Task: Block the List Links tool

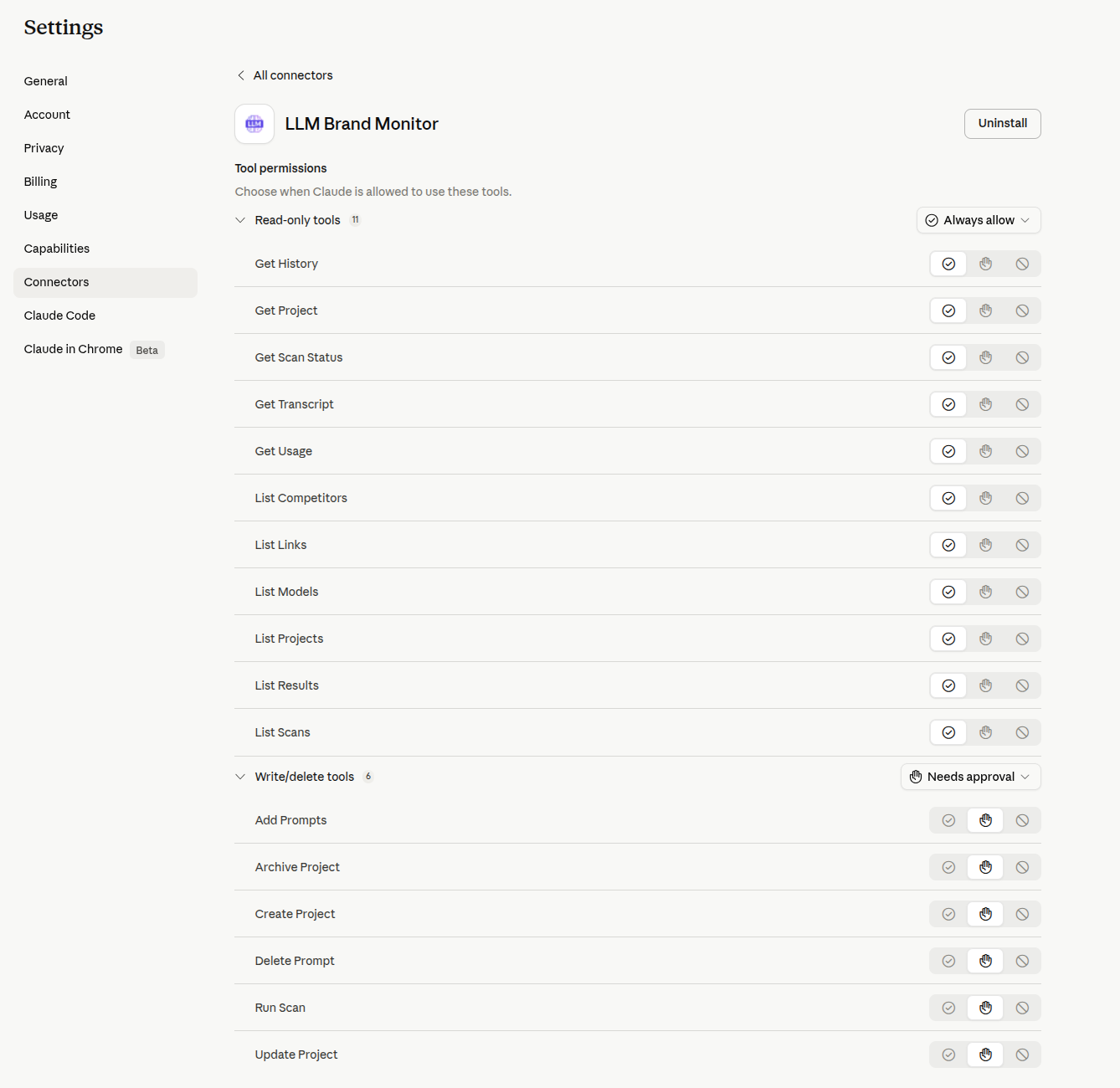Action: pyautogui.click(x=1022, y=545)
